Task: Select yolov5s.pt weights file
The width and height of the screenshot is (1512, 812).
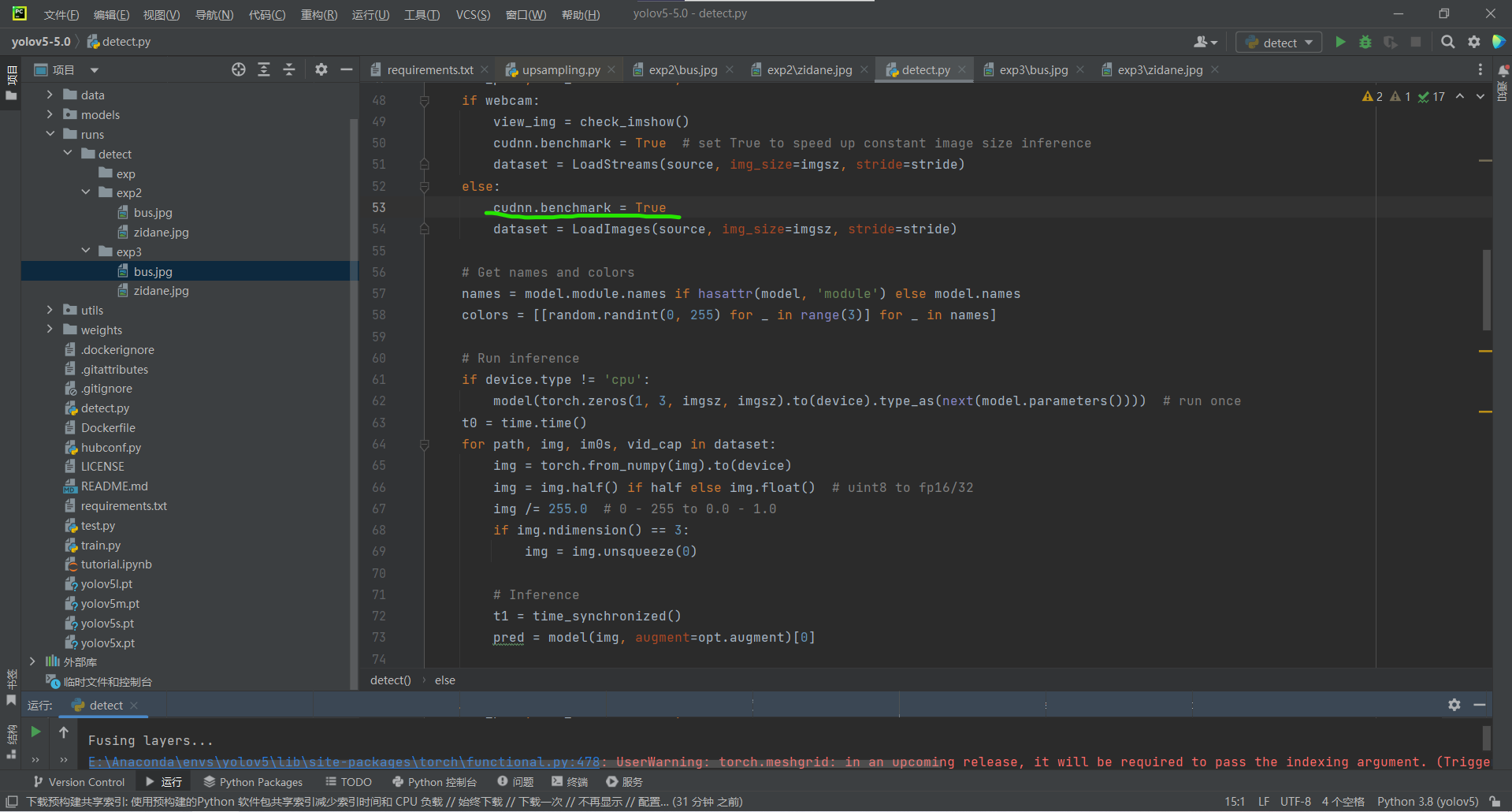Action: pyautogui.click(x=107, y=624)
